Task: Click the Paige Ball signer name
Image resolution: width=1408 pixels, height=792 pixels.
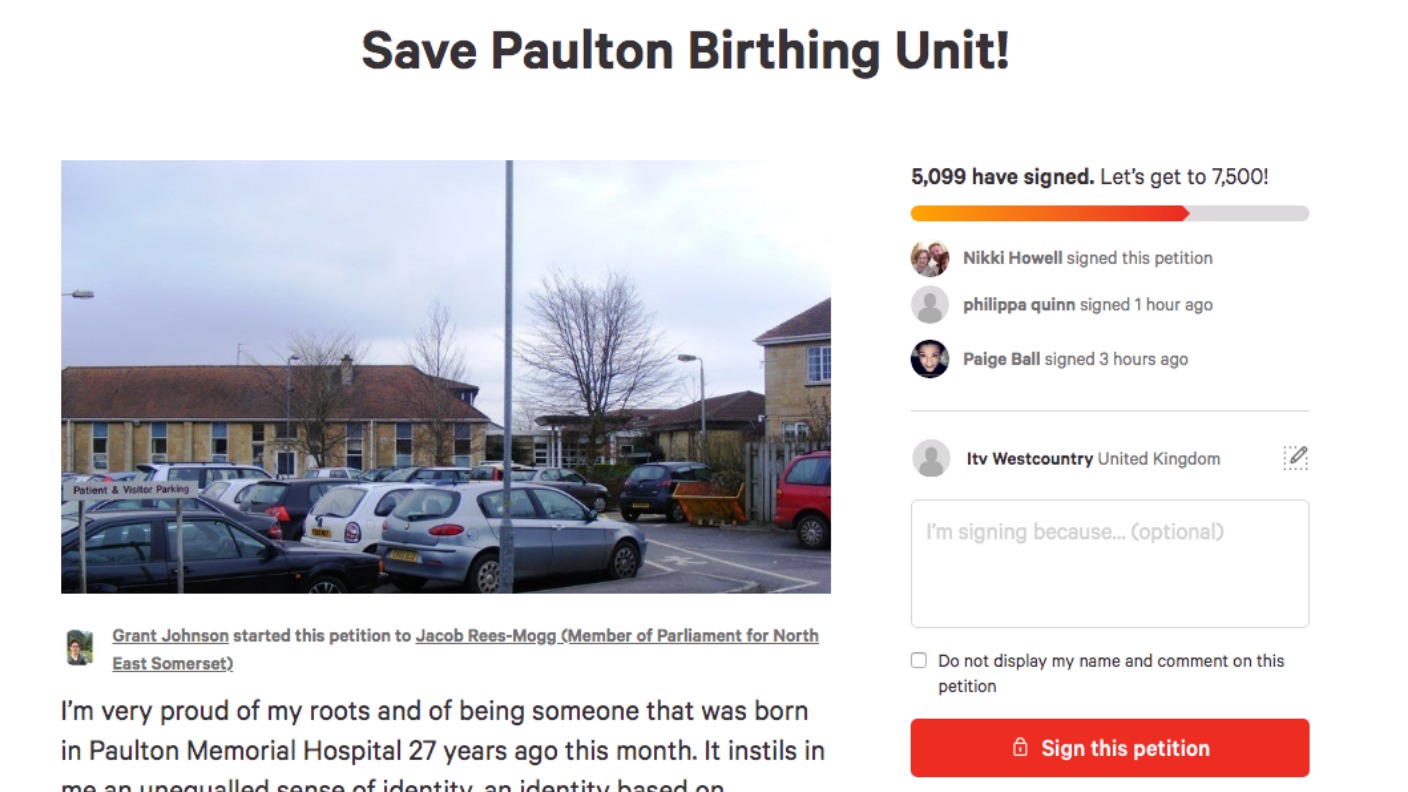Action: (1001, 359)
